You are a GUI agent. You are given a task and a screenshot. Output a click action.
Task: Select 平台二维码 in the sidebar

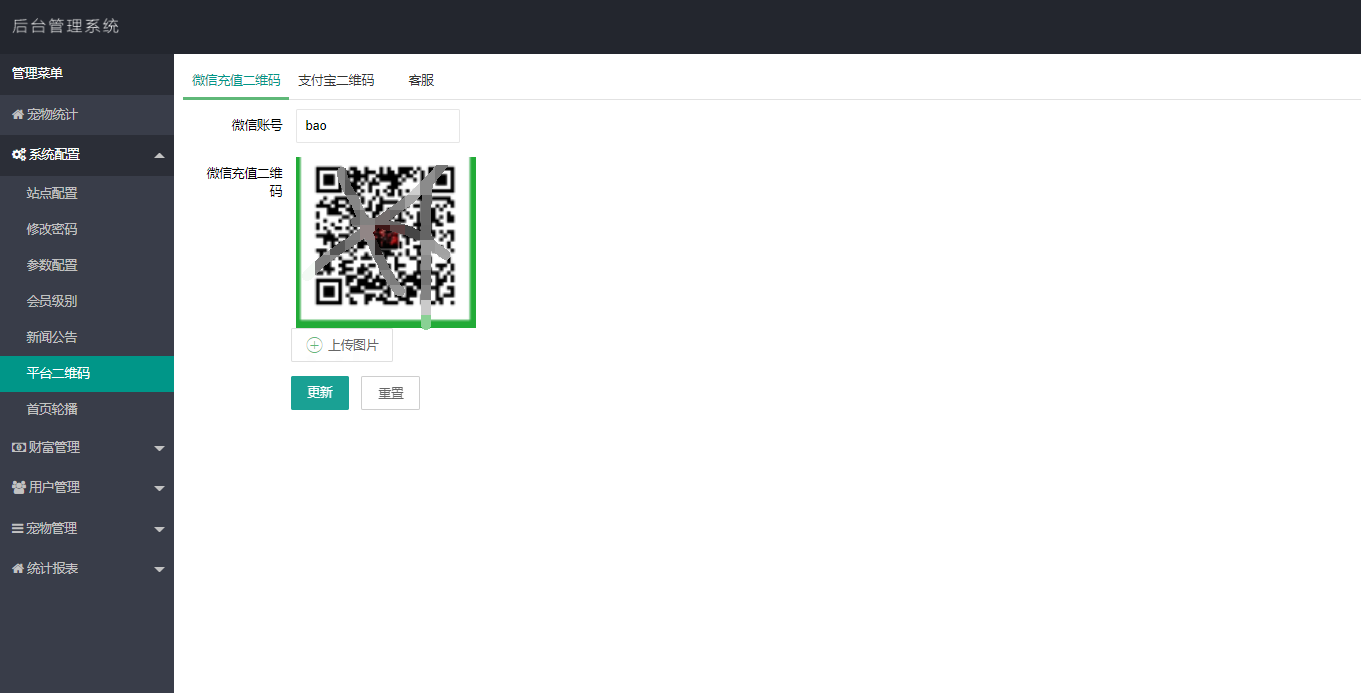(87, 374)
